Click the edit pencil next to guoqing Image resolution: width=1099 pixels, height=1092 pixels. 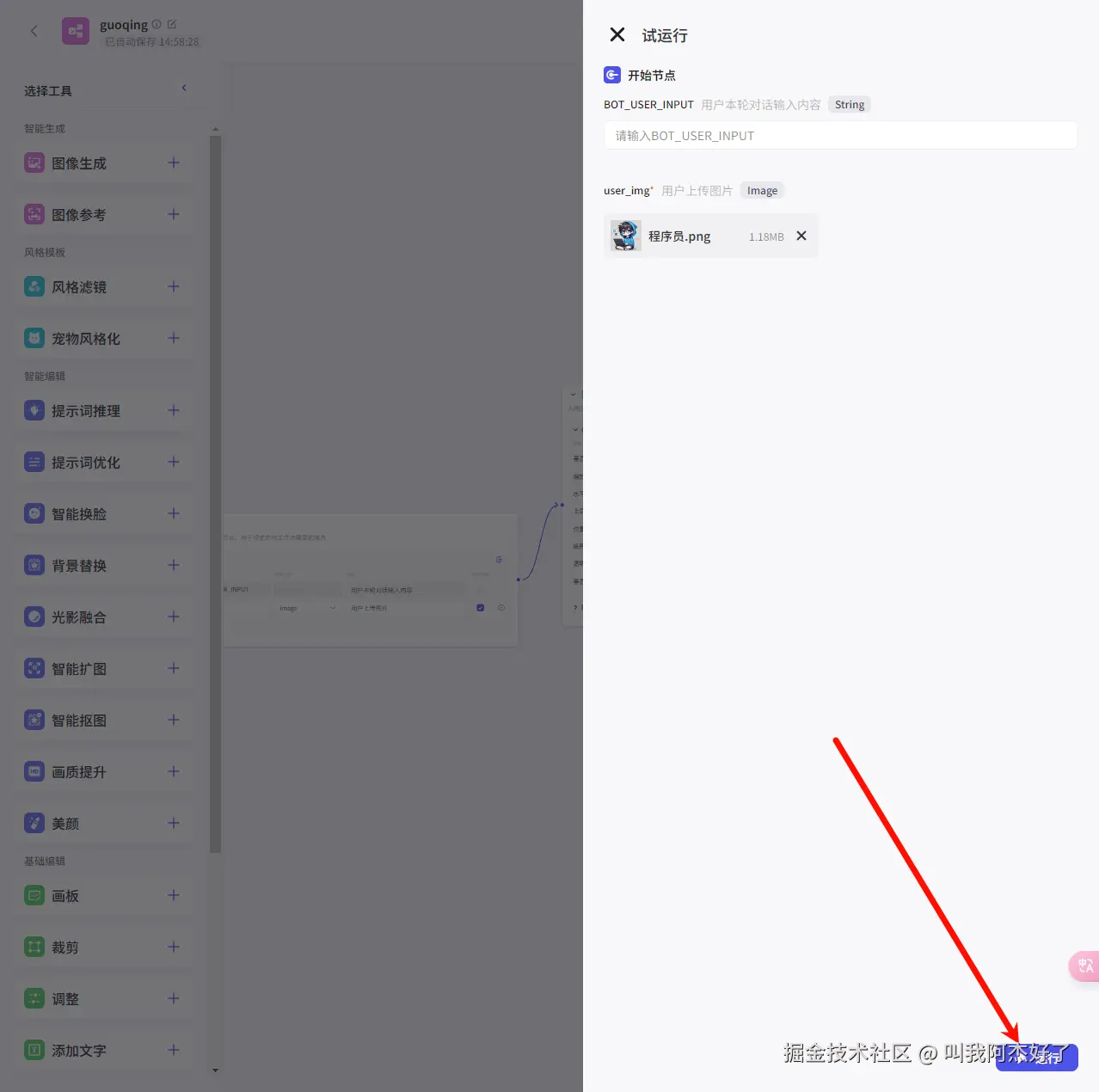coord(171,24)
